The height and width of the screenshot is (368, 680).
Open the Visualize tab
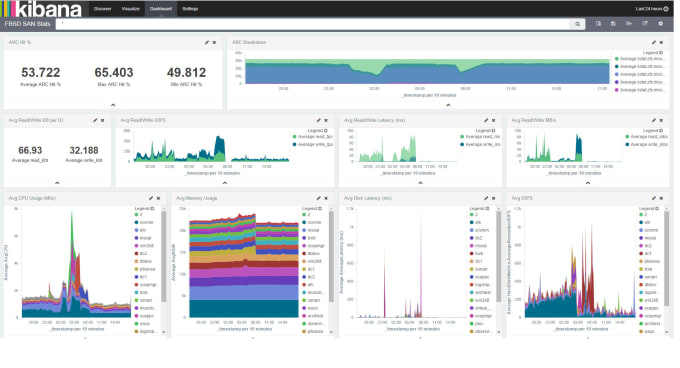click(131, 9)
